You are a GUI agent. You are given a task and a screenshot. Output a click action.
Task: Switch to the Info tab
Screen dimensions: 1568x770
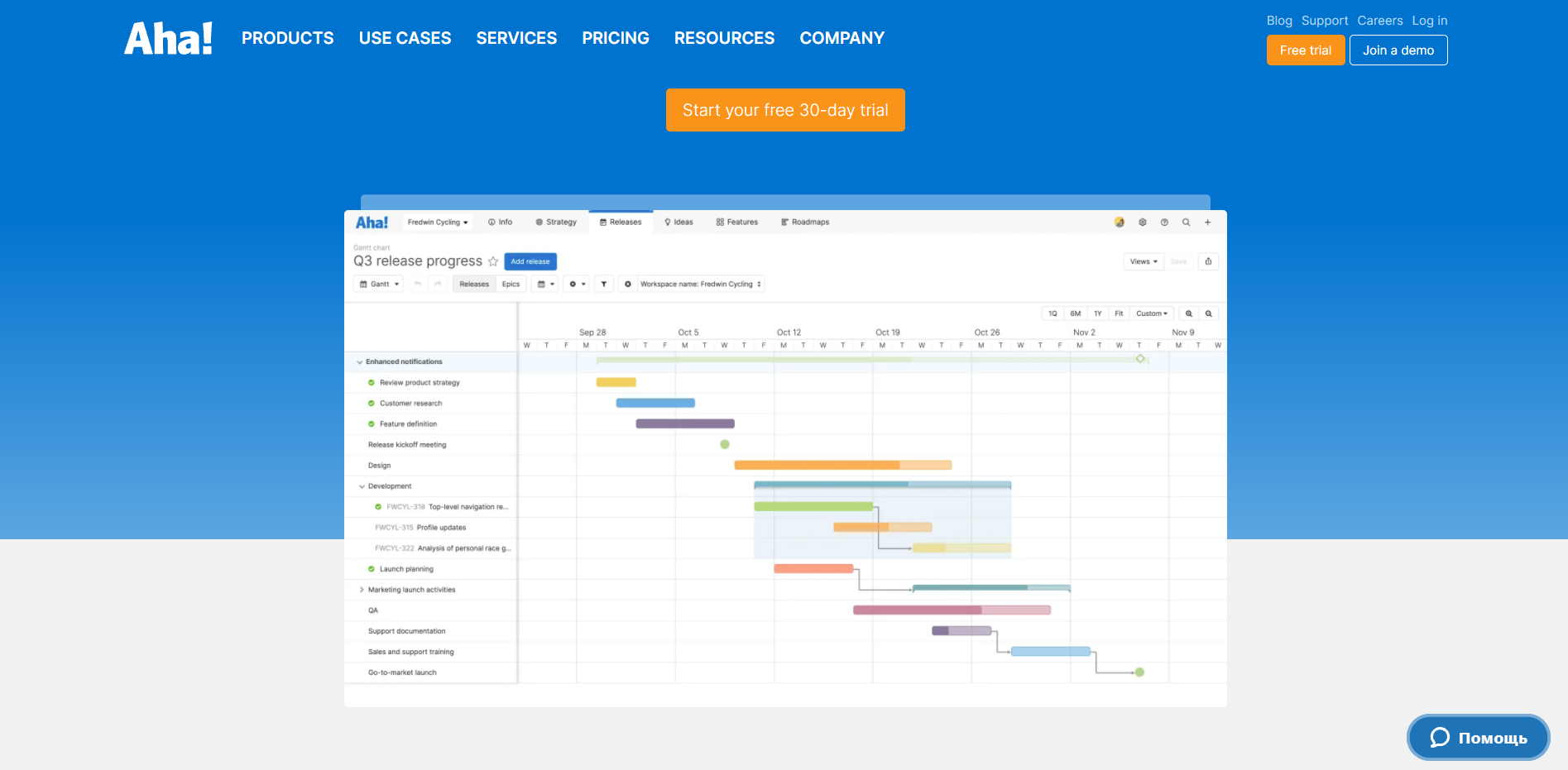pyautogui.click(x=500, y=222)
